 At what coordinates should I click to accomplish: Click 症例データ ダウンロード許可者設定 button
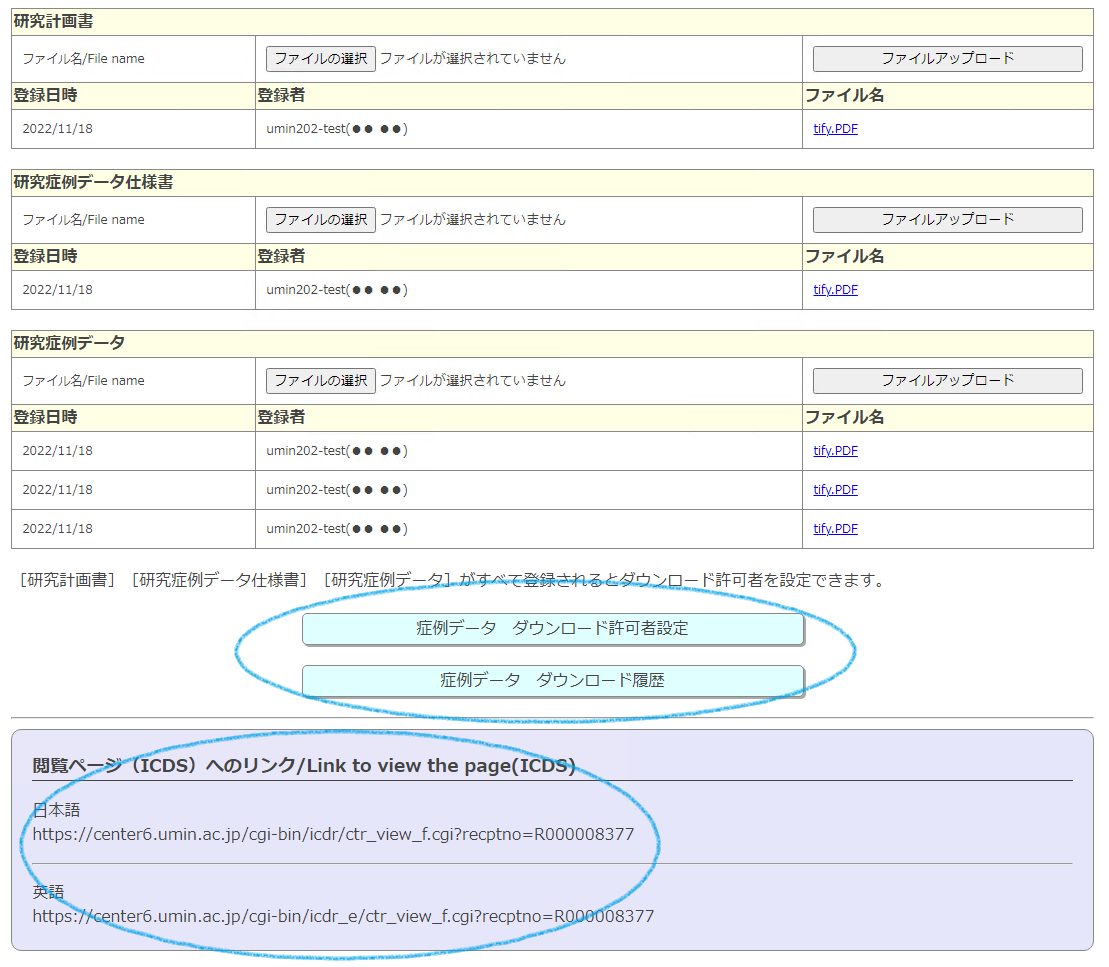[x=552, y=629]
